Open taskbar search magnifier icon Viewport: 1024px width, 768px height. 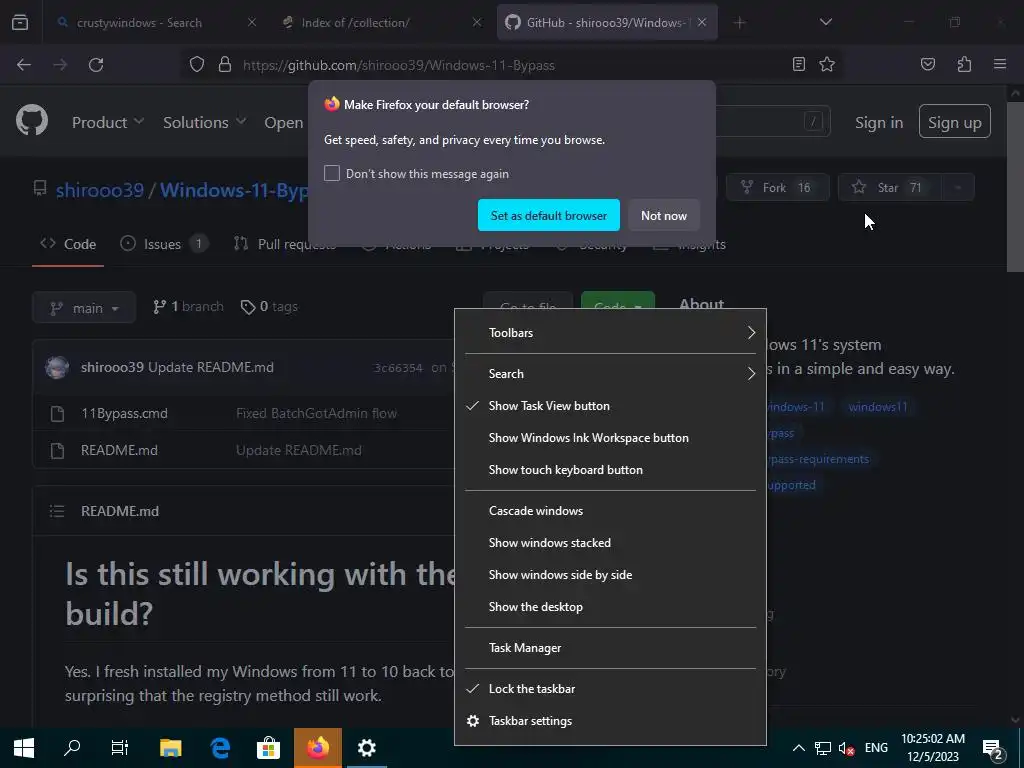(72, 748)
